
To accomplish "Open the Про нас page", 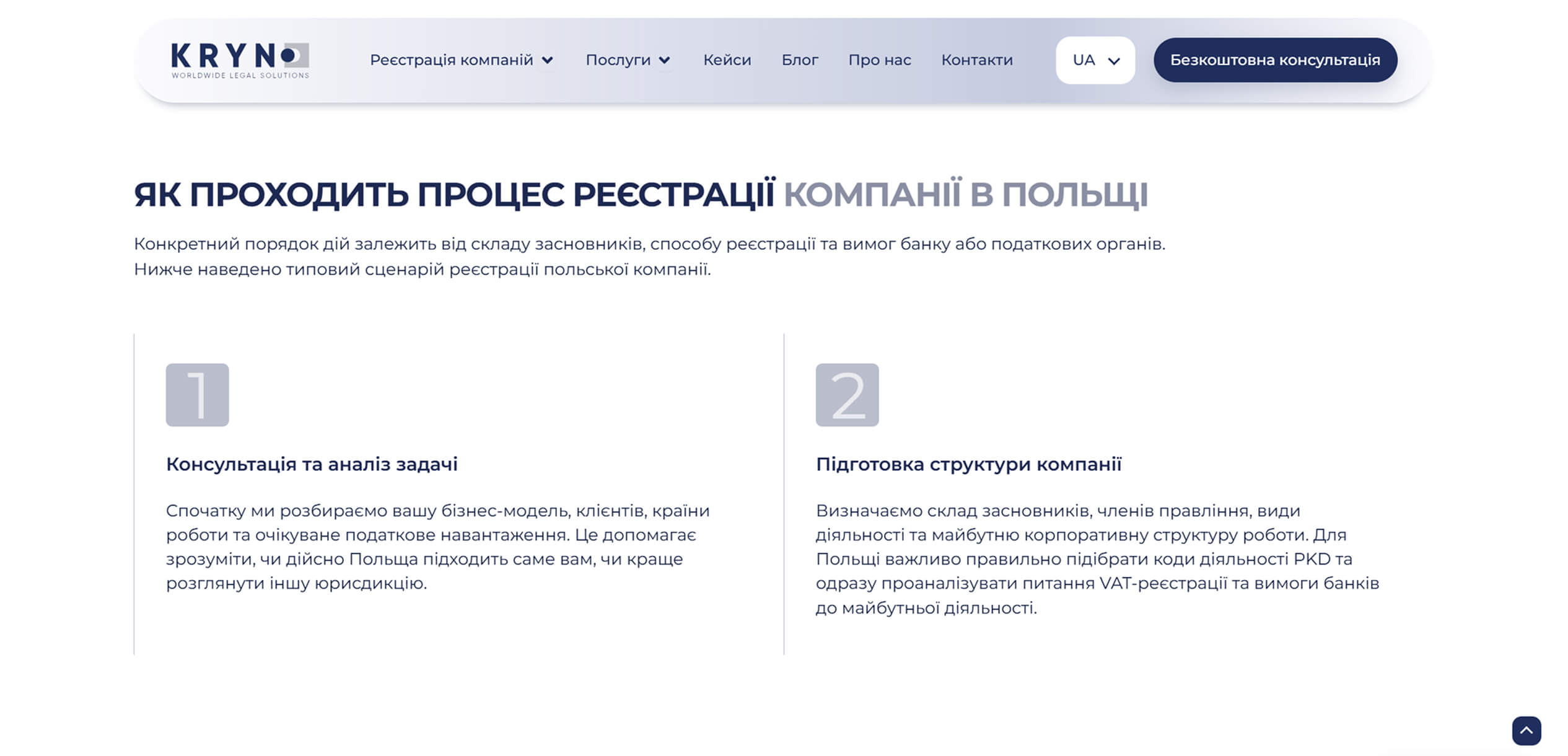I will pos(880,60).
